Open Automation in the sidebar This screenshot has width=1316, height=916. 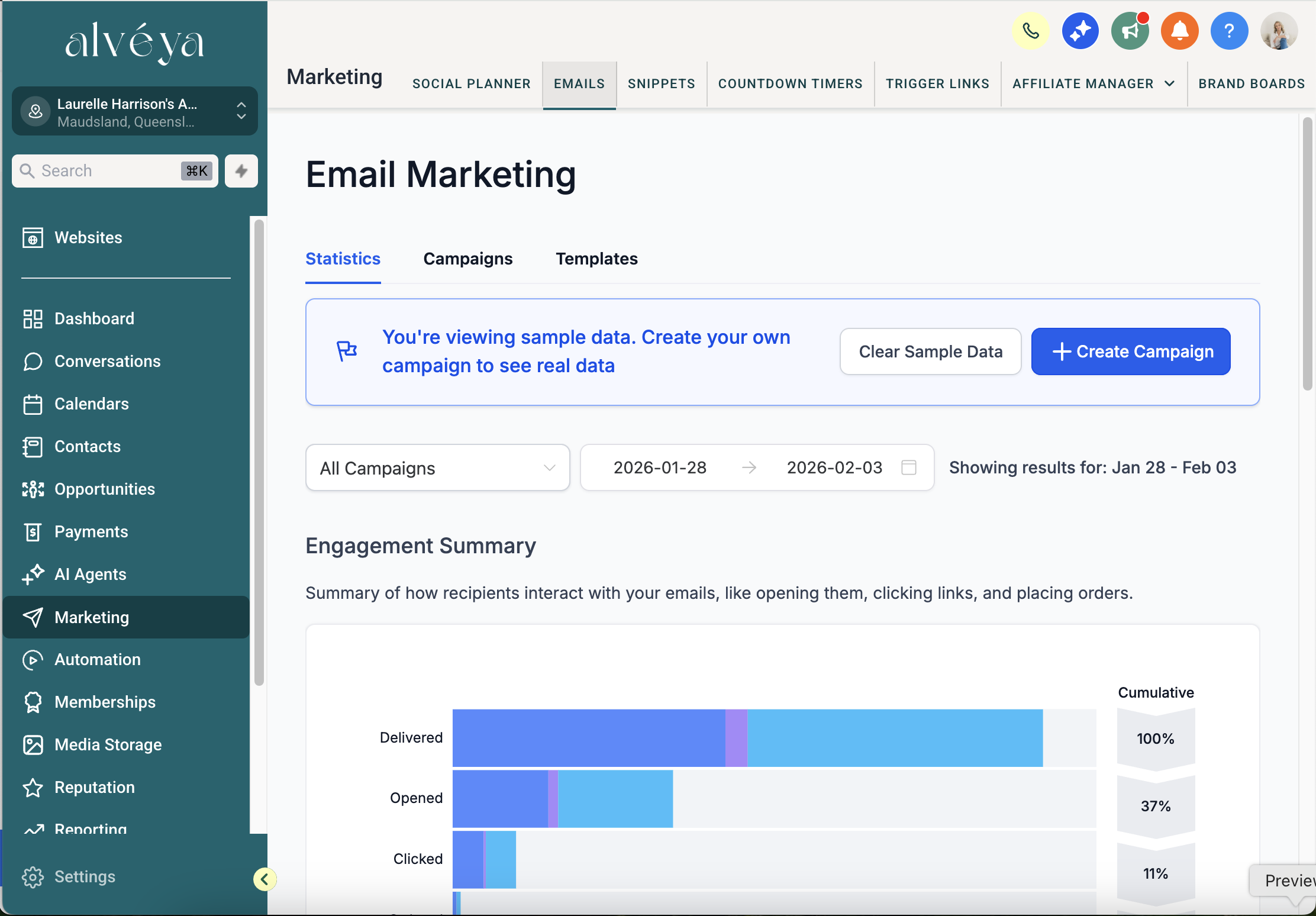(x=126, y=660)
